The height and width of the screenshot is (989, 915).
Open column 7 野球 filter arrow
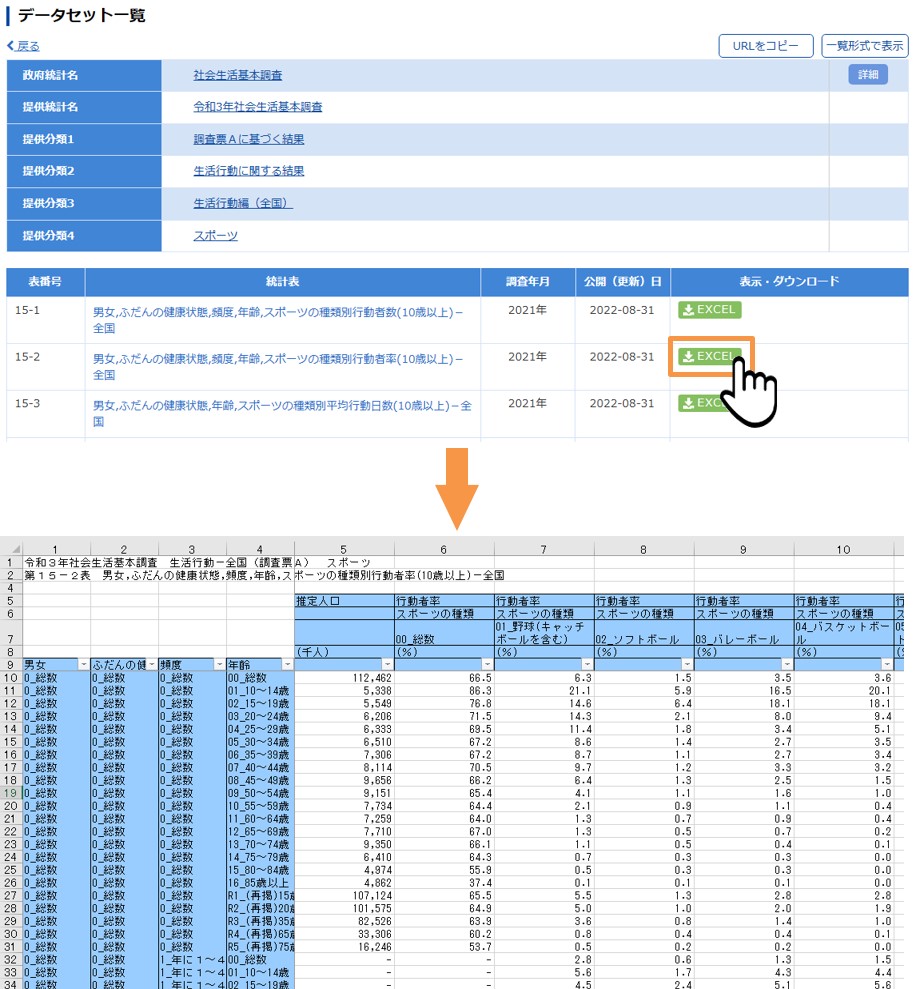pyautogui.click(x=587, y=665)
